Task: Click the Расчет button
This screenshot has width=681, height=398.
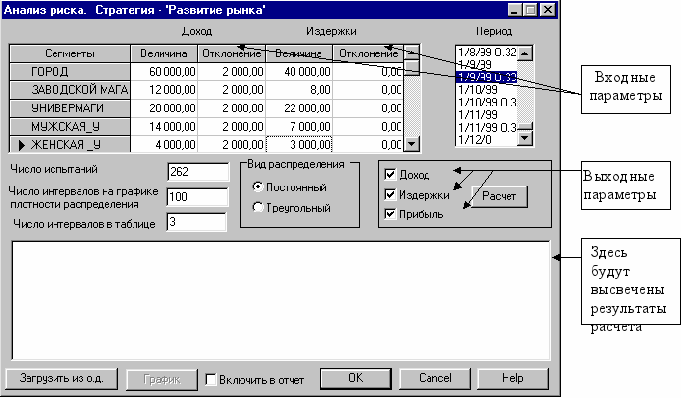Action: pyautogui.click(x=499, y=196)
